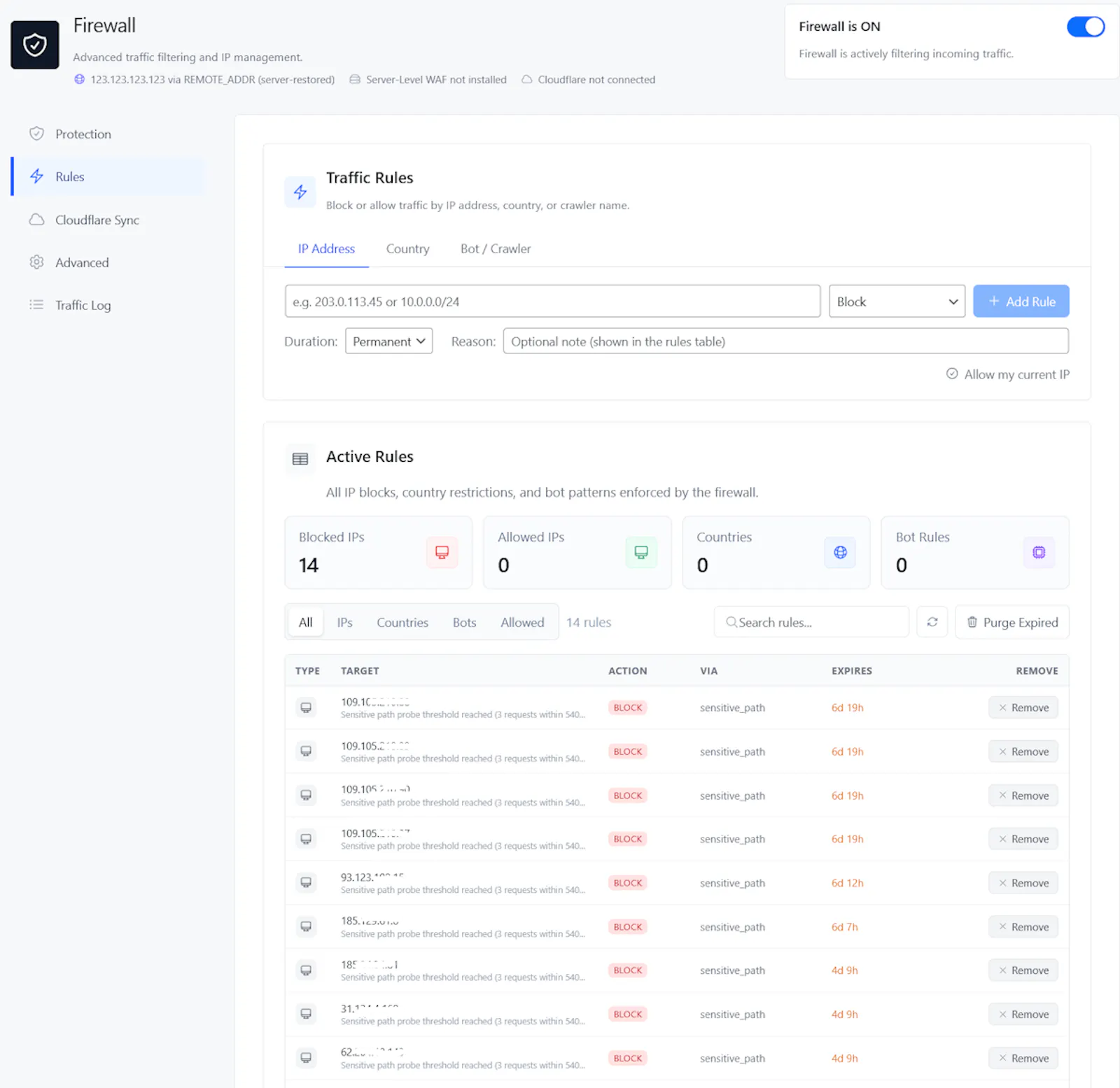Click the 6d 7h expiry value
1120x1088 pixels.
coord(845,927)
